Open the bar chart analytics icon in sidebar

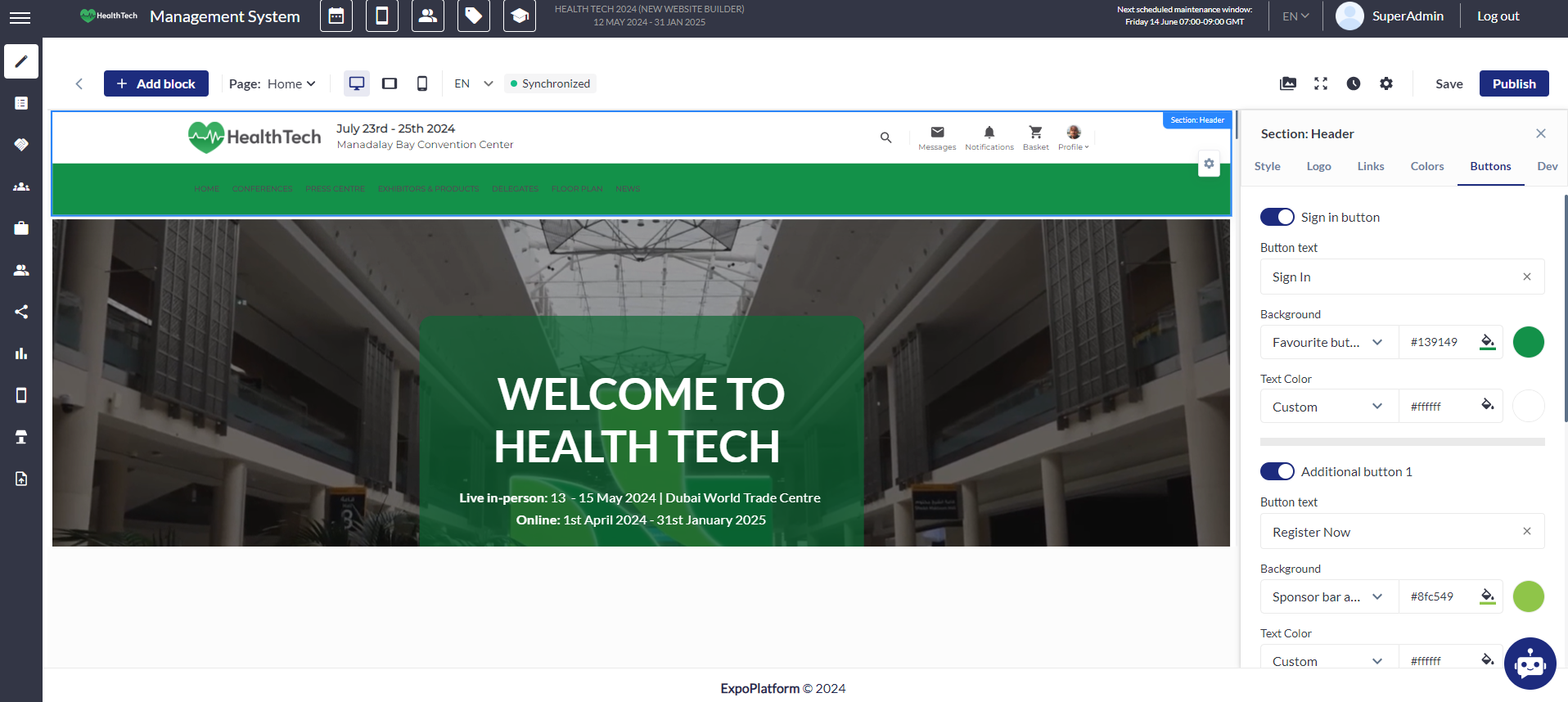point(21,353)
